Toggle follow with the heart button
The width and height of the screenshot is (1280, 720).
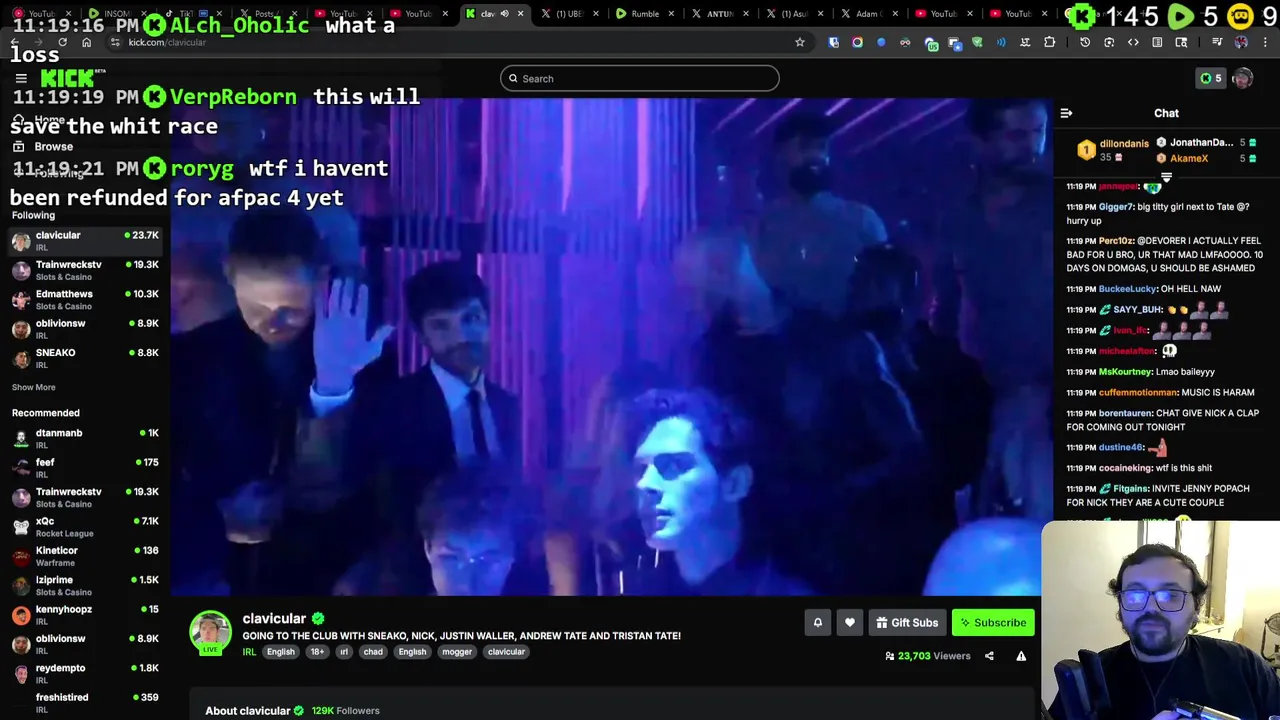pos(849,622)
